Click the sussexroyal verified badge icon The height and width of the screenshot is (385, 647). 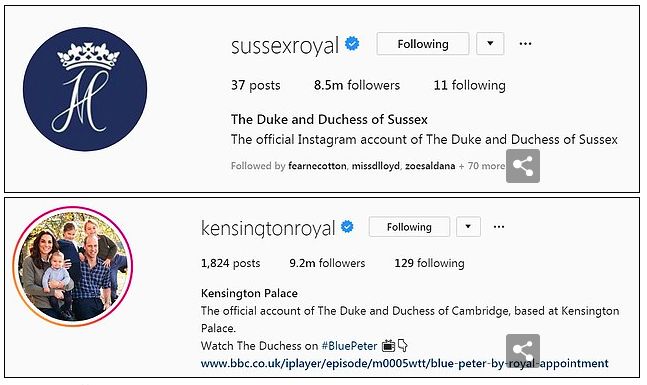(x=352, y=43)
